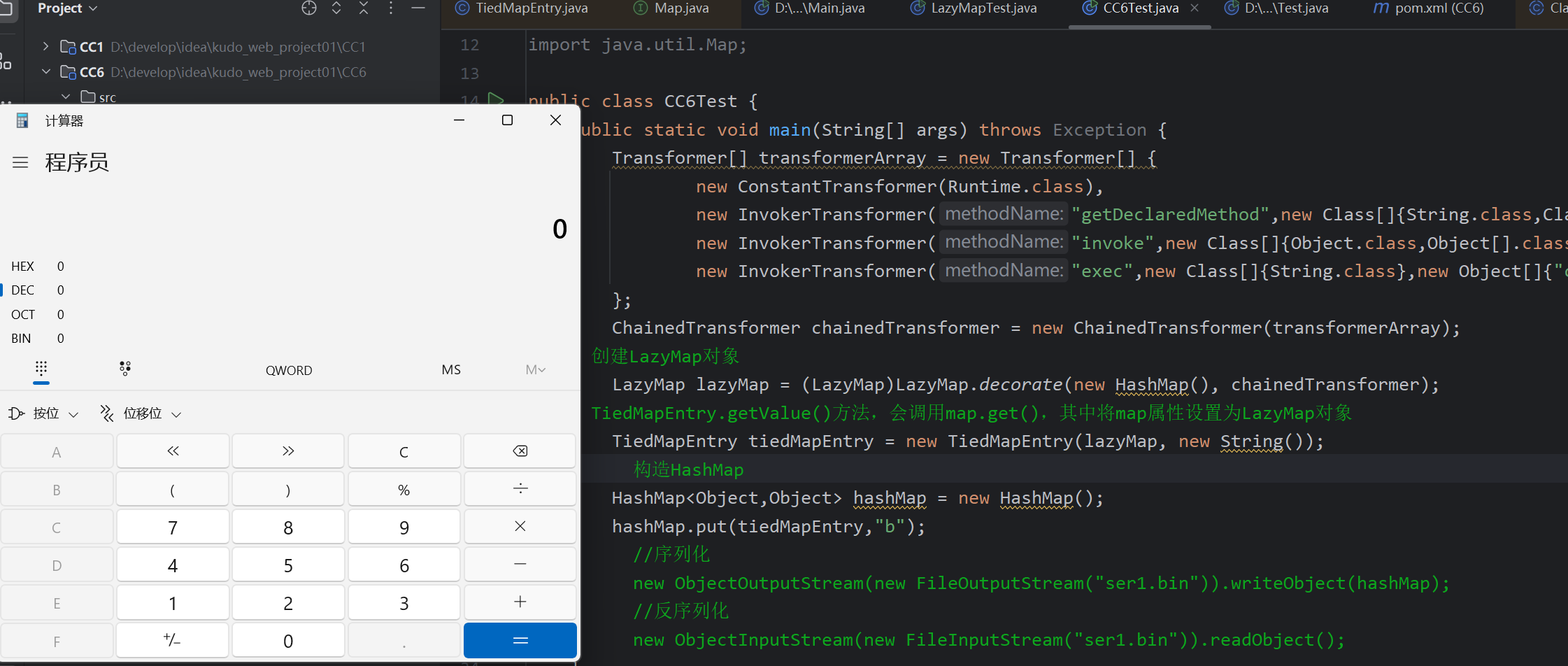Click the close parenthesis key
The height and width of the screenshot is (666, 1568).
pyautogui.click(x=288, y=489)
